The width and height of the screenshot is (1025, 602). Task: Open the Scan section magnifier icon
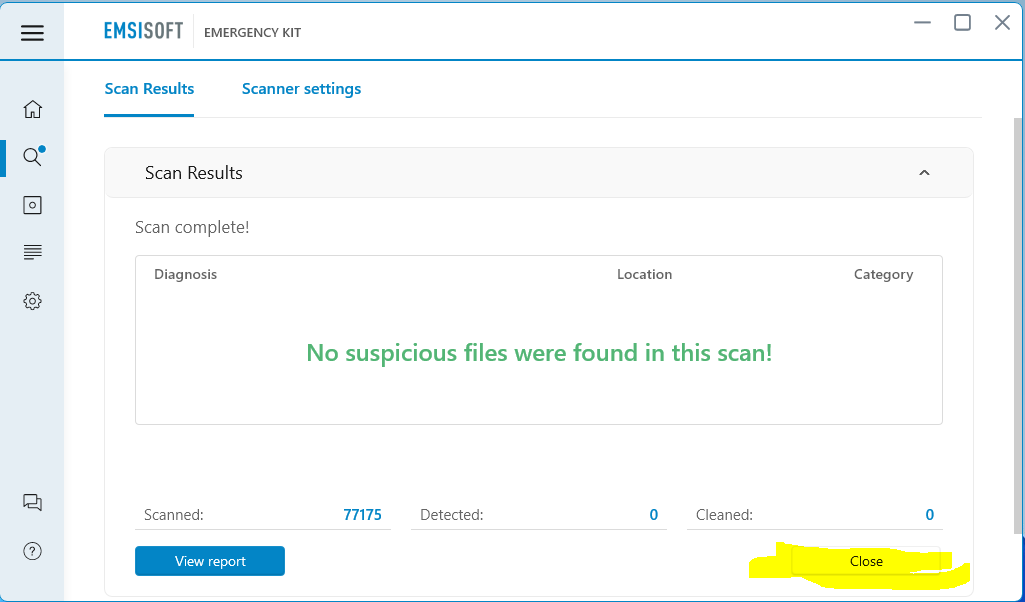pyautogui.click(x=32, y=157)
